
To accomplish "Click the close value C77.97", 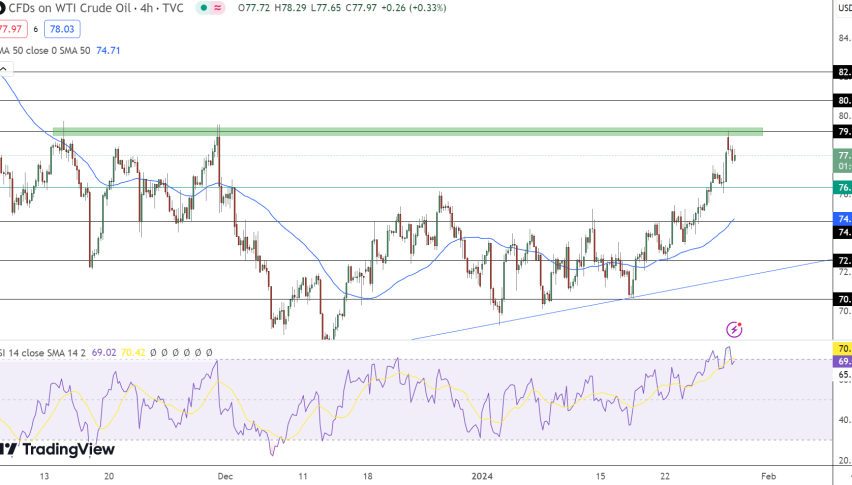I will tap(360, 8).
